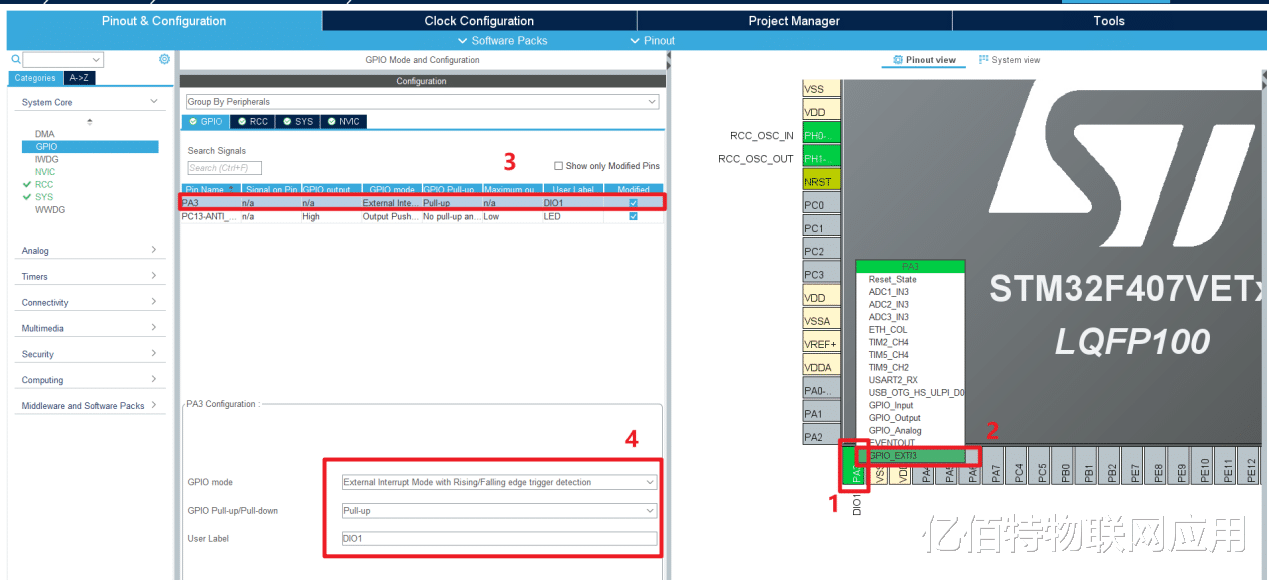The height and width of the screenshot is (580, 1269).
Task: Click the VSSA pin
Action: [x=822, y=321]
